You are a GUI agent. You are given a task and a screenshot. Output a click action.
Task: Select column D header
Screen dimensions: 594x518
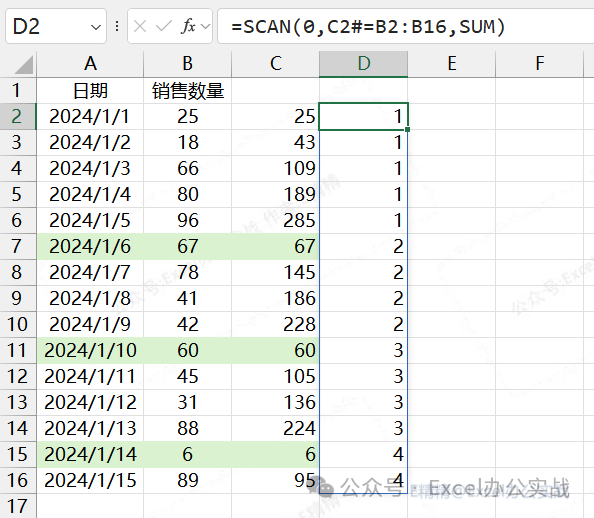[364, 64]
